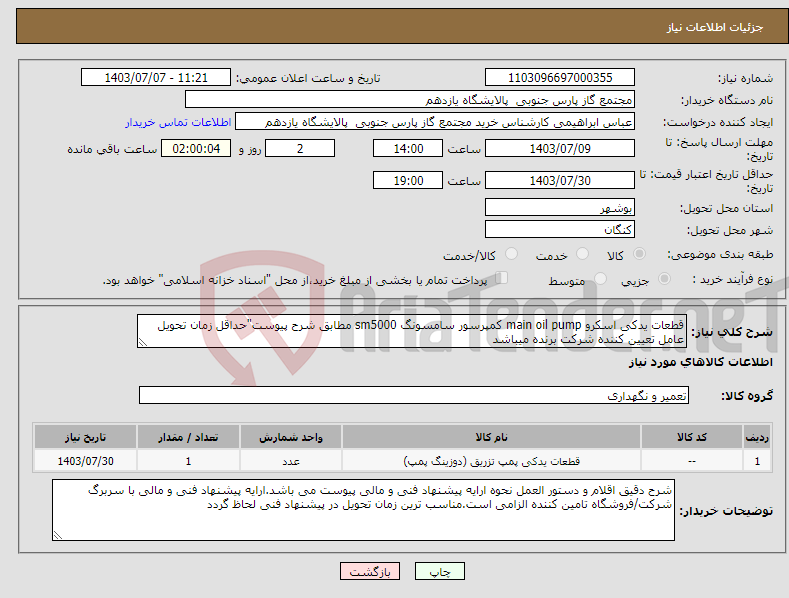This screenshot has height=598, width=789.
Task: Click the buyer notes text area
Action: point(363,510)
